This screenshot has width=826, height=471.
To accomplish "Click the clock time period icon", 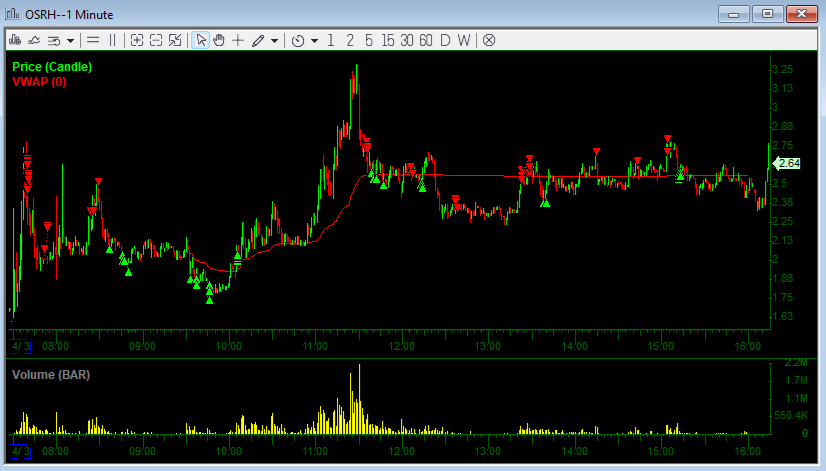I will [x=298, y=41].
